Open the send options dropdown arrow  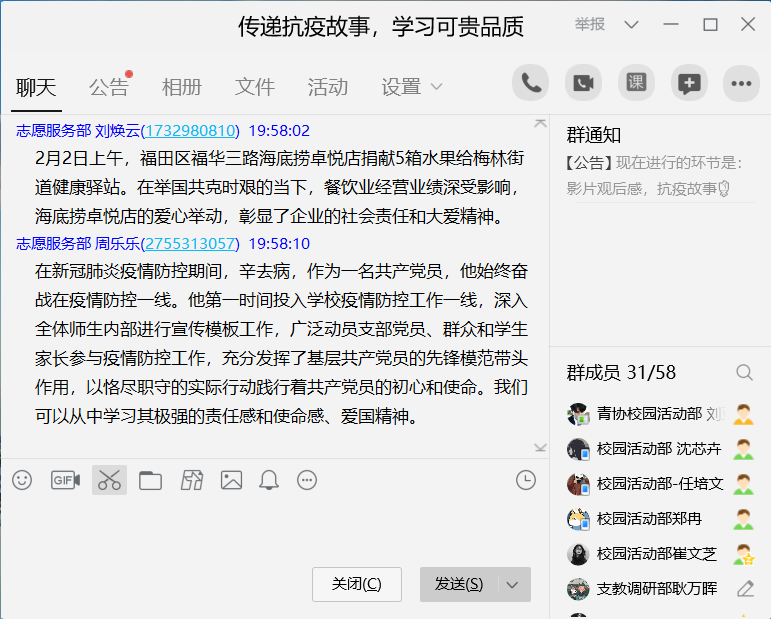point(513,585)
